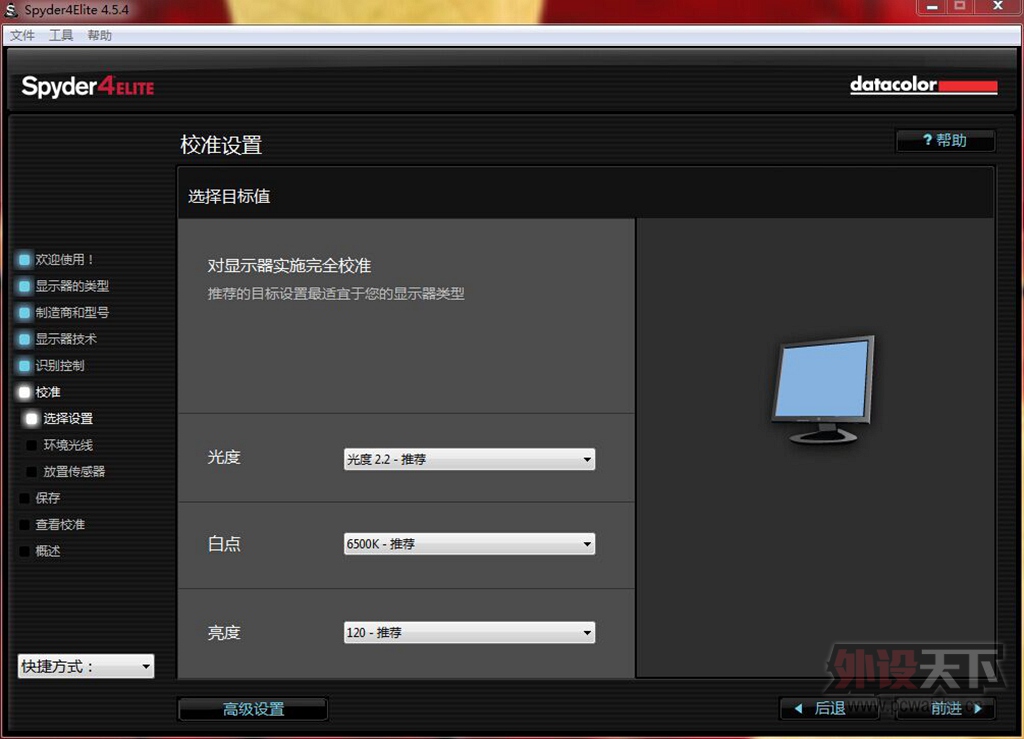This screenshot has height=739, width=1024.
Task: Expand the 亮度 120 dropdown
Action: 469,632
